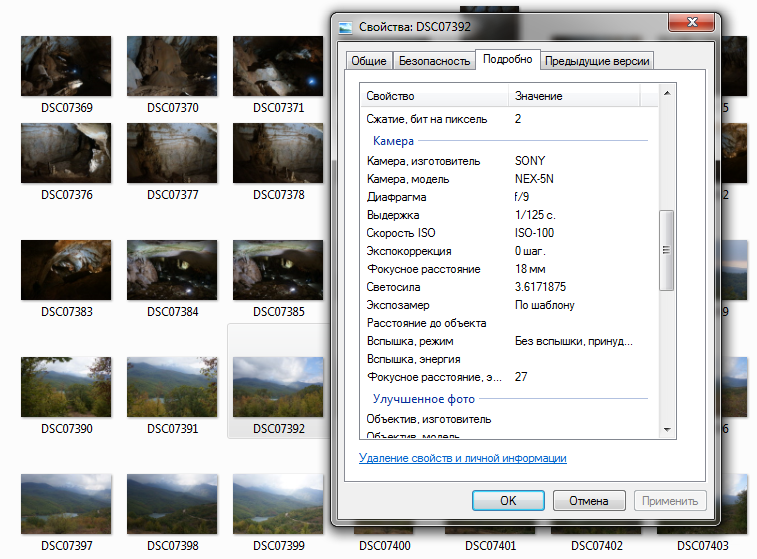Click the Сжатие, бит на пиксель row
The height and width of the screenshot is (559, 757).
point(509,119)
